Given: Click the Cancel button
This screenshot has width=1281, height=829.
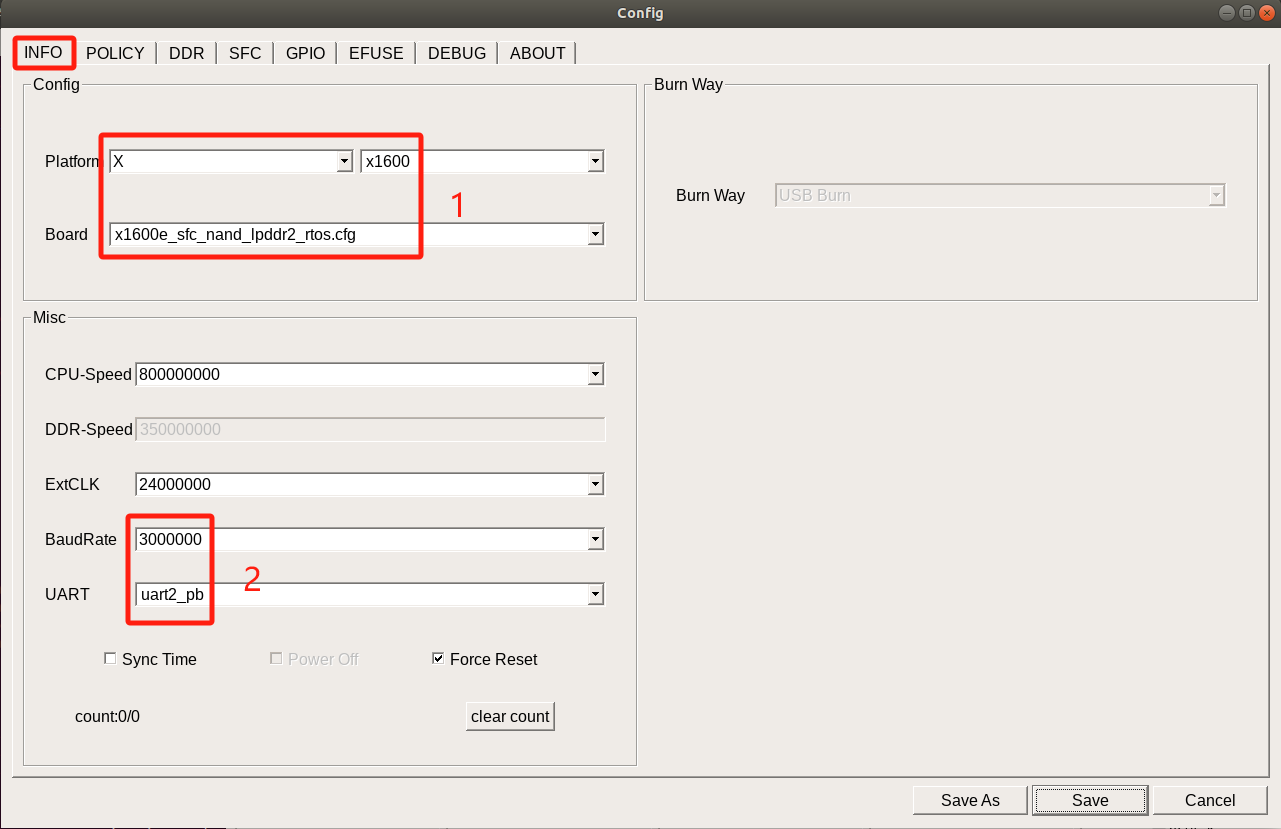Looking at the screenshot, I should [x=1210, y=800].
